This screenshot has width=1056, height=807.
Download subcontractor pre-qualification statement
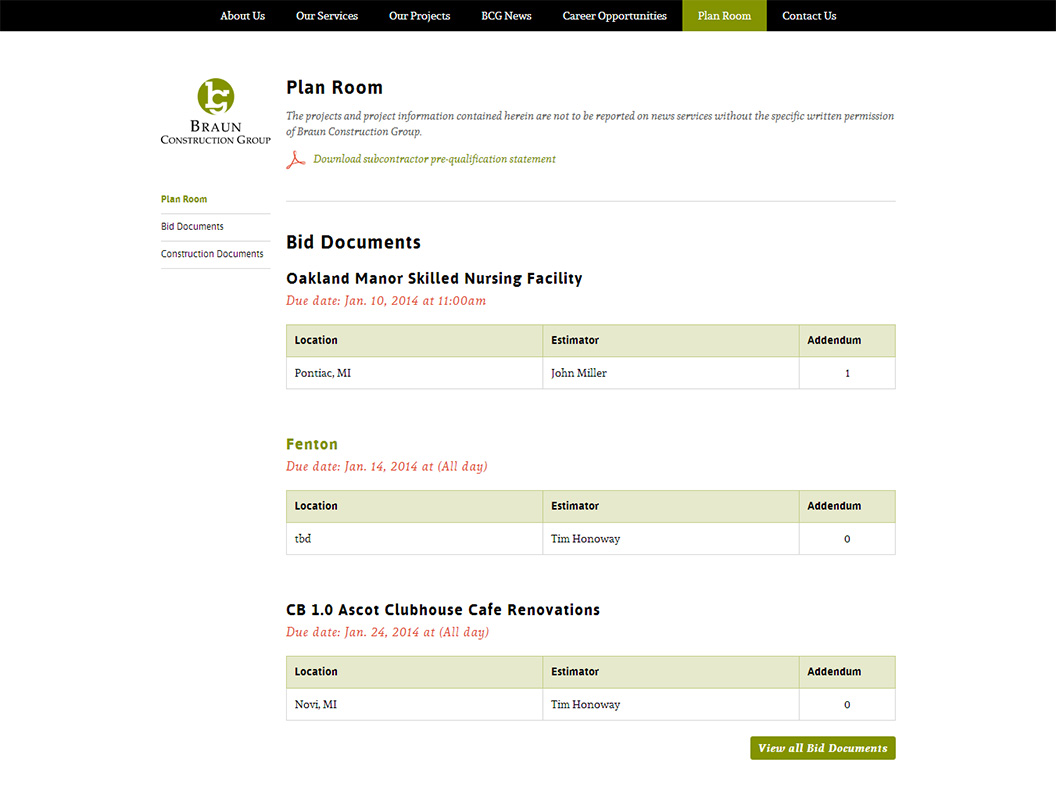coord(434,159)
